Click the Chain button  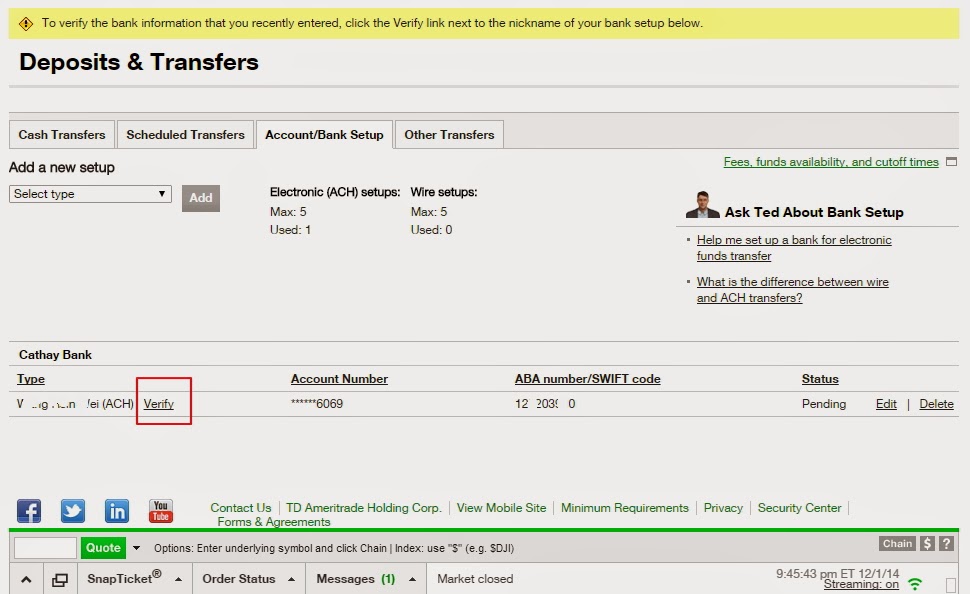point(897,543)
